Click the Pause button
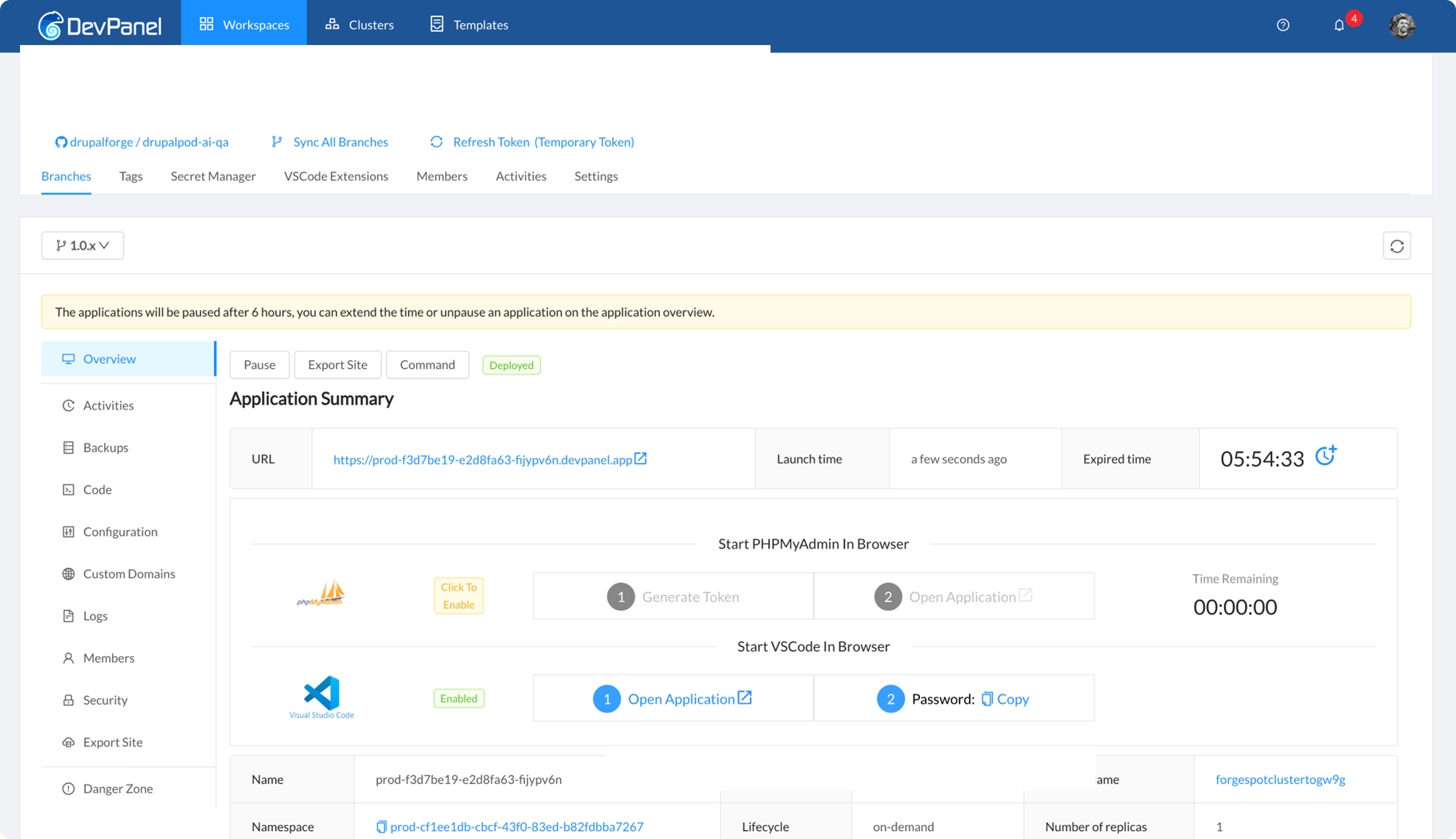The height and width of the screenshot is (839, 1456). (x=259, y=365)
